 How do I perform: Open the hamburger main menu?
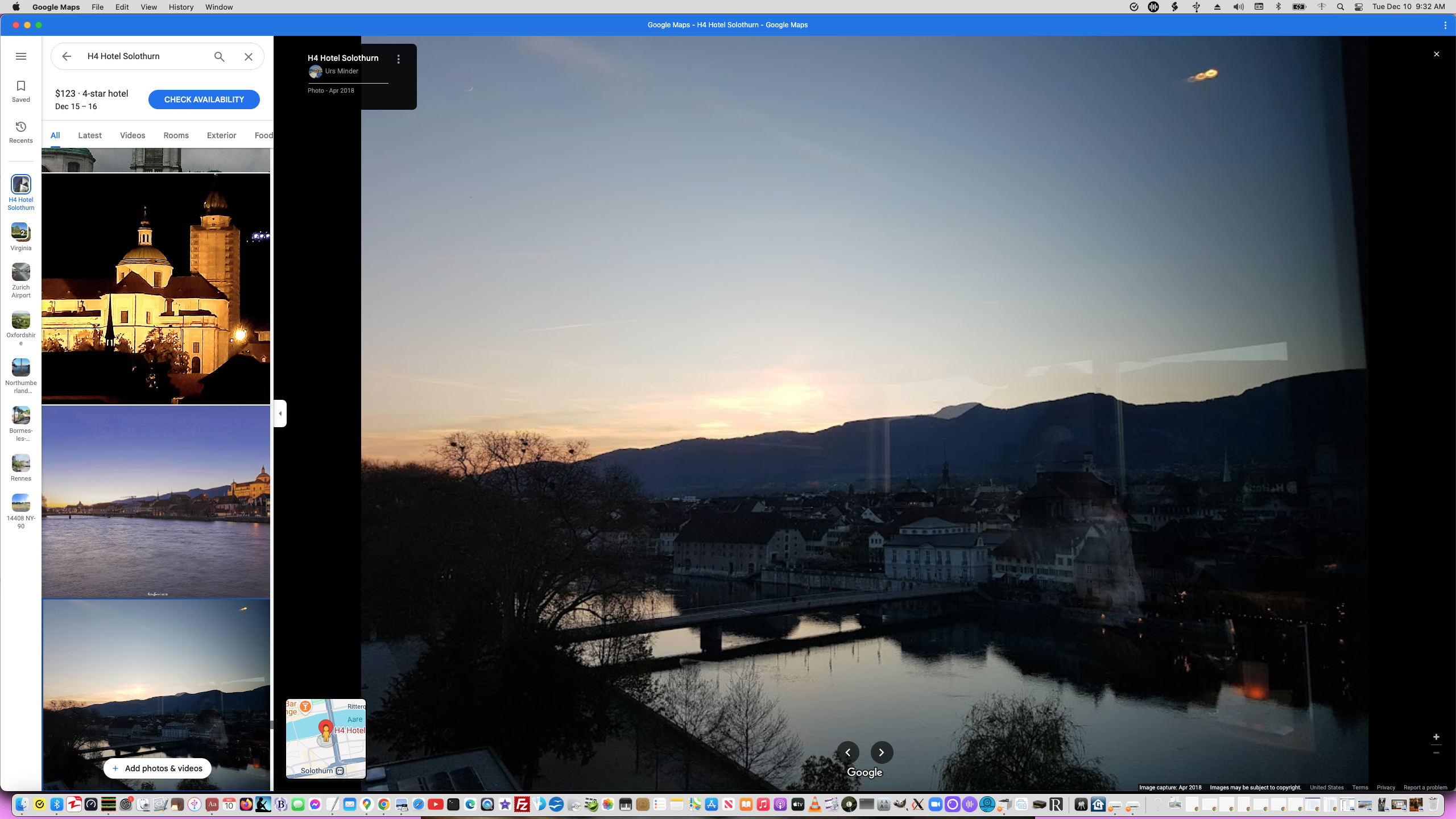(21, 56)
